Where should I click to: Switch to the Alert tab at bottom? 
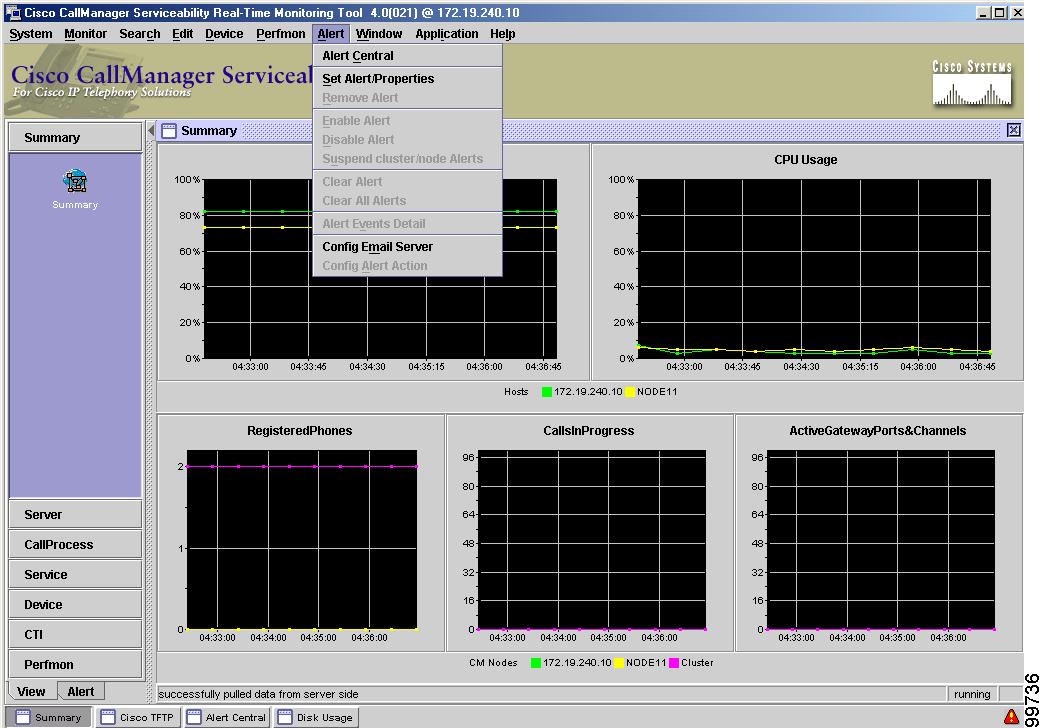pyautogui.click(x=80, y=692)
